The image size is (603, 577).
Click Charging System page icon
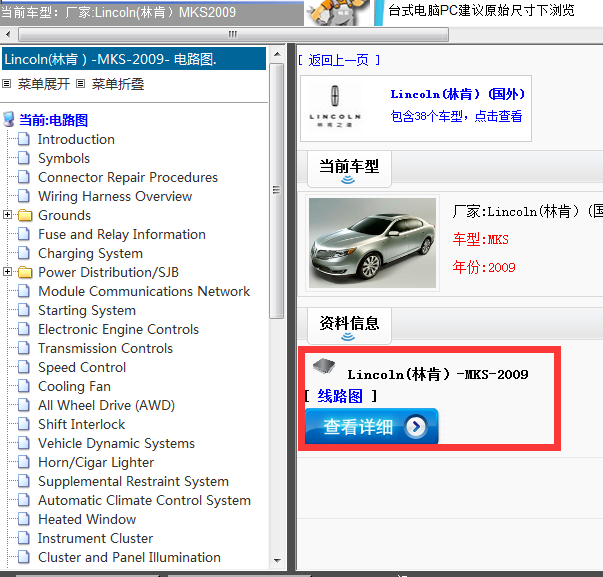click(24, 253)
